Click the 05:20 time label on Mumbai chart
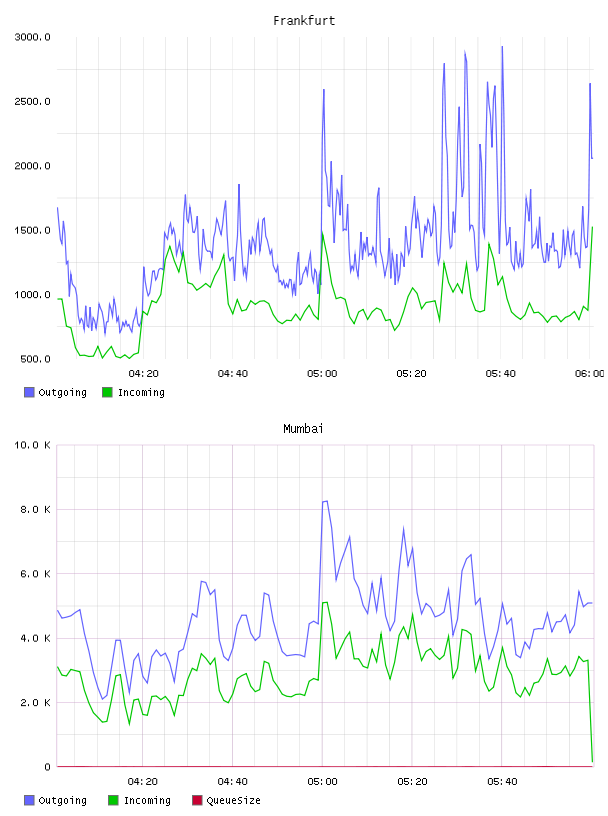The image size is (608, 816). coord(412,782)
